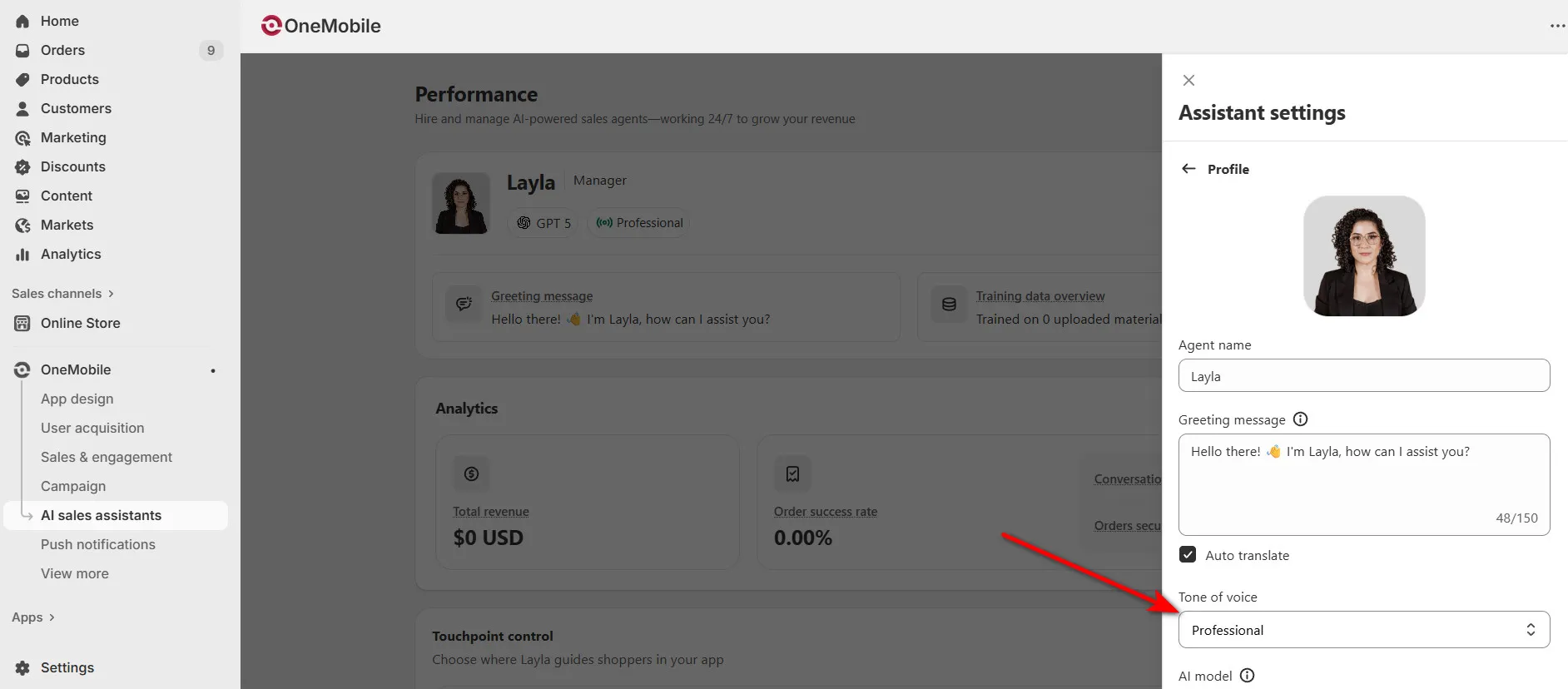The height and width of the screenshot is (689, 1568).
Task: Click the Online Store storefront icon
Action: tap(22, 324)
